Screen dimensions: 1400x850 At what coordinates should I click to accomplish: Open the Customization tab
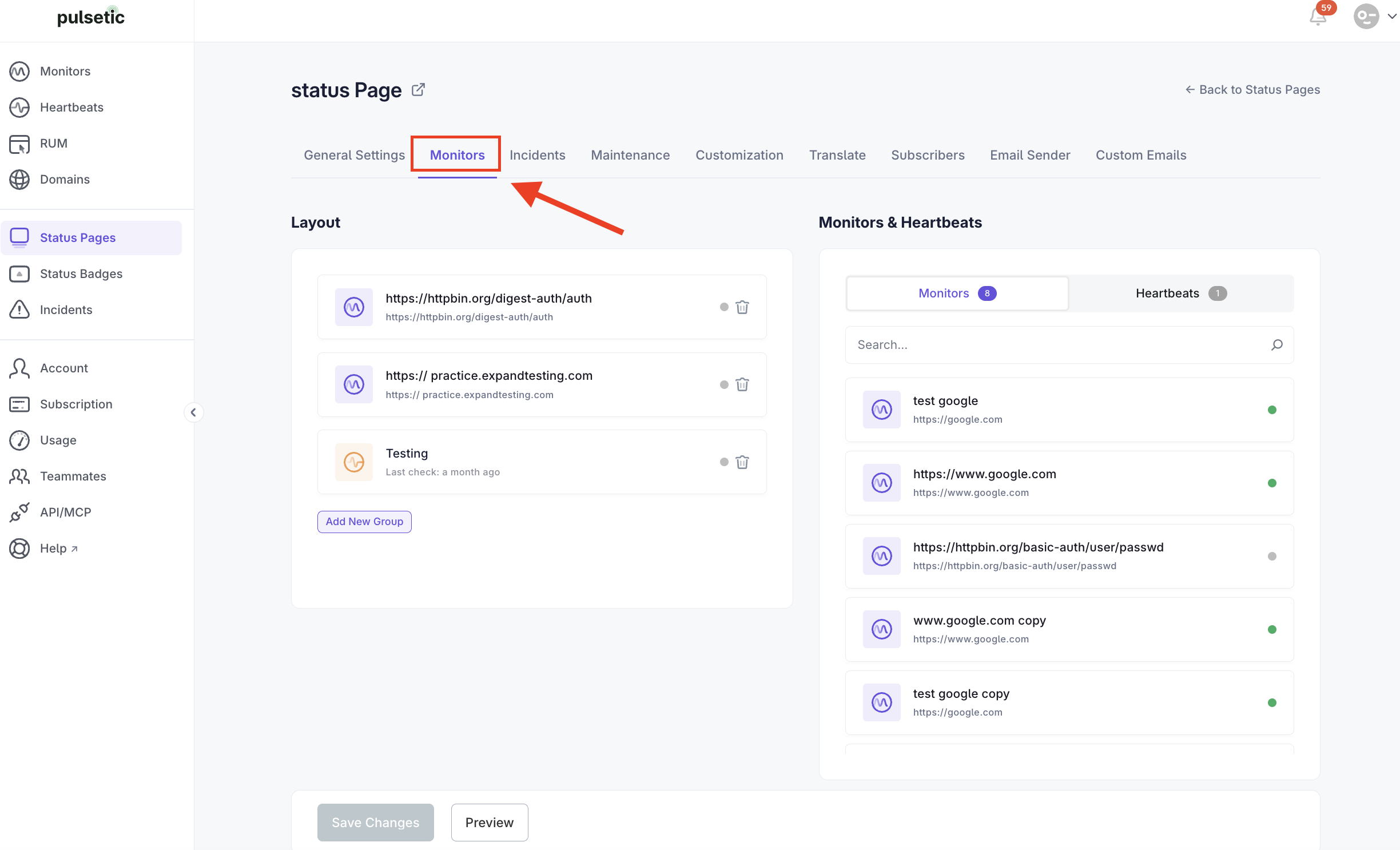tap(739, 155)
